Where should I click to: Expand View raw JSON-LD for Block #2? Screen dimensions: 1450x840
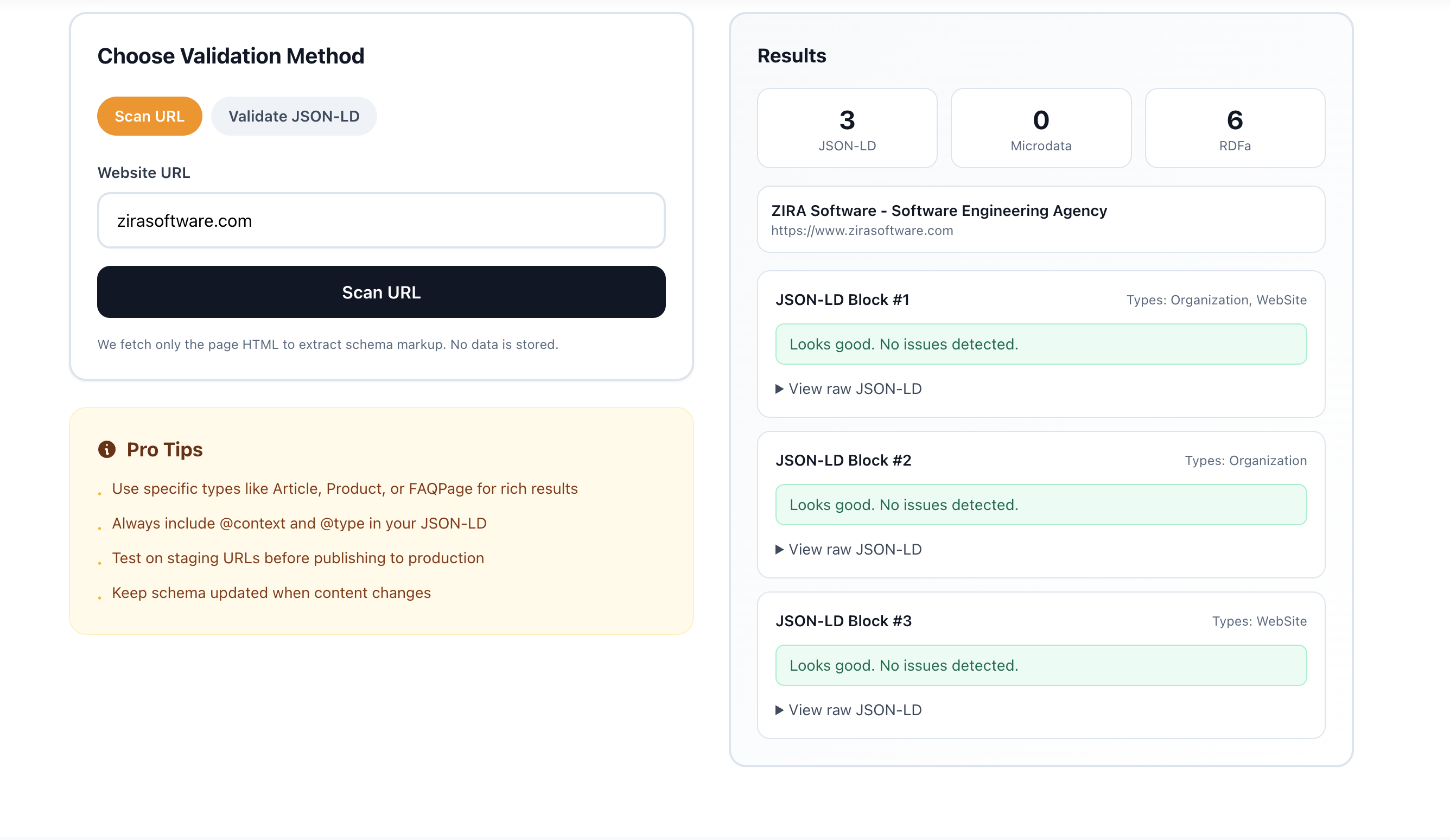[849, 550]
